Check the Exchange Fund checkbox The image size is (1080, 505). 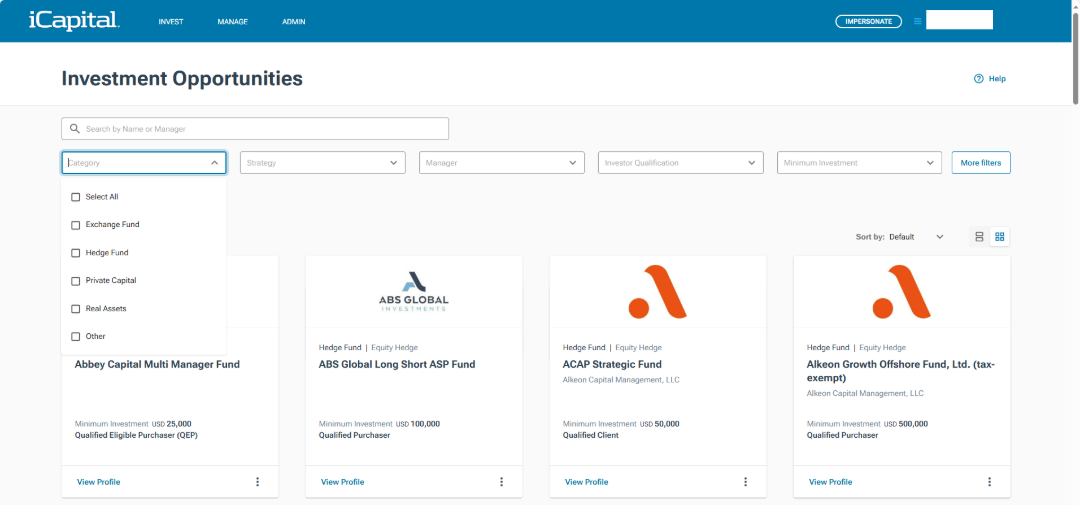[x=76, y=225]
